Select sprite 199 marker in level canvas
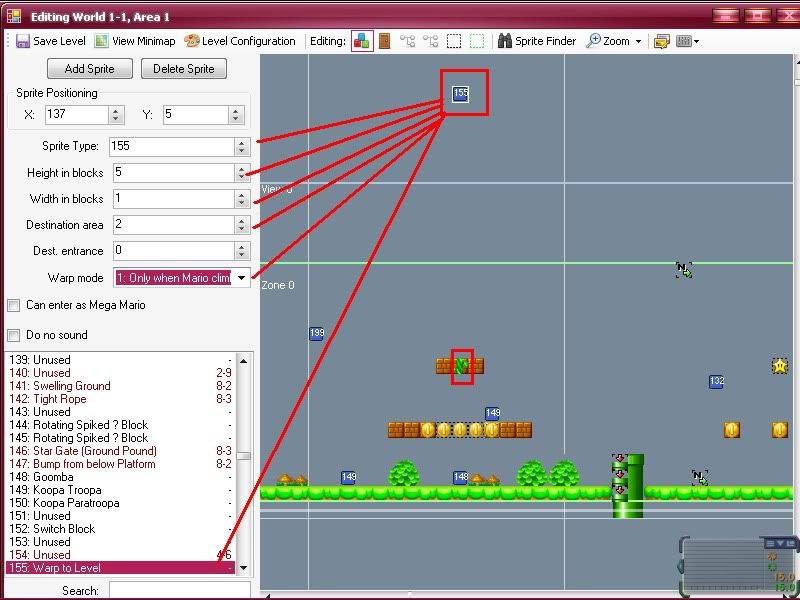This screenshot has height=600, width=800. tap(316, 333)
